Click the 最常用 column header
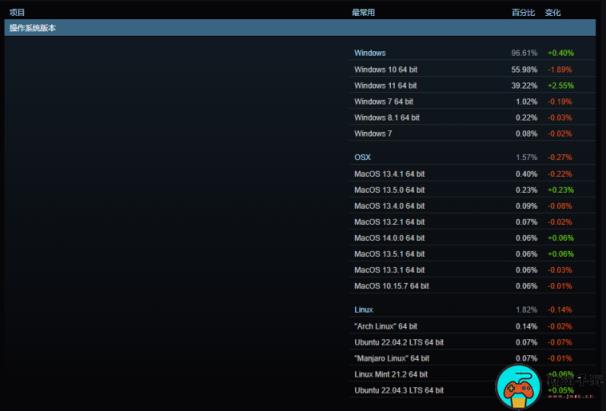Image resolution: width=606 pixels, height=411 pixels. (x=363, y=12)
